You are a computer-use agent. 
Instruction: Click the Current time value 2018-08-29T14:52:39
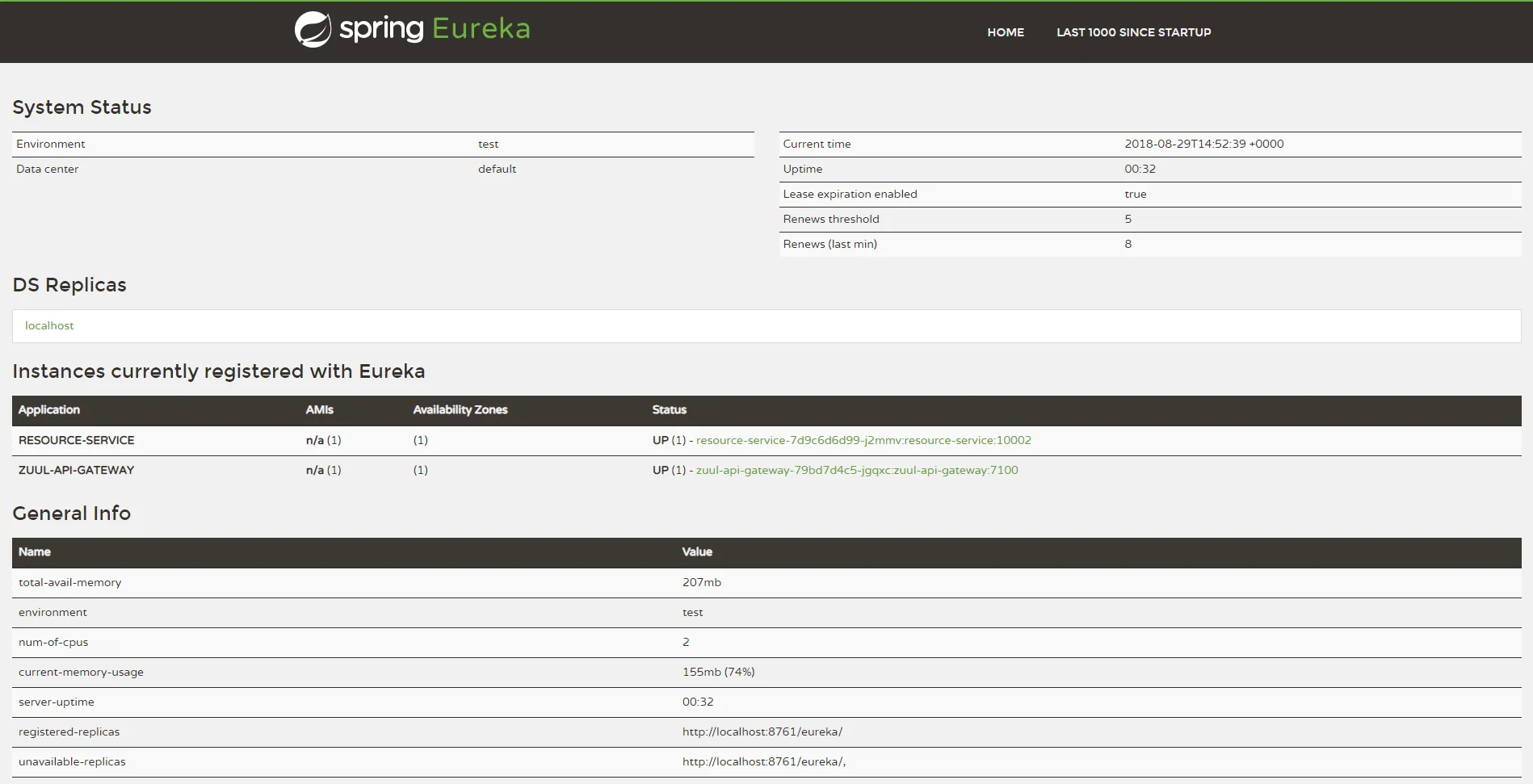click(x=1204, y=144)
